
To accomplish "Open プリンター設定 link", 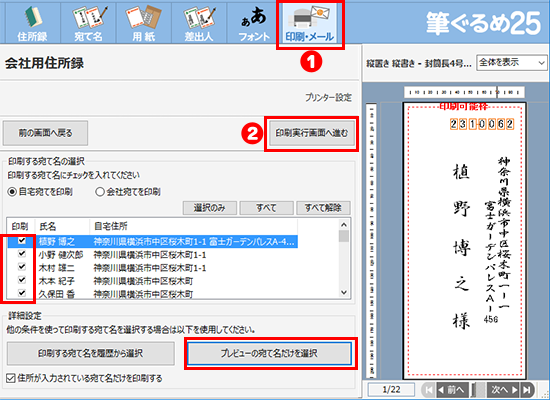I will point(328,98).
